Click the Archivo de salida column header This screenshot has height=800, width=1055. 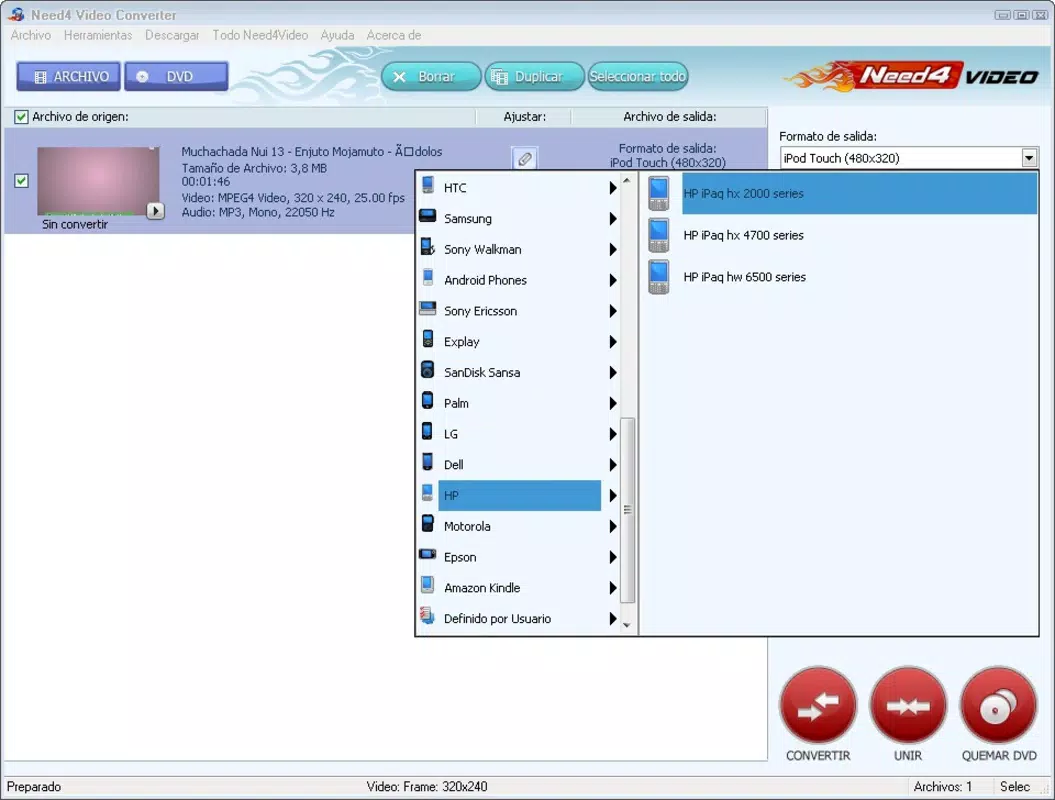click(x=669, y=116)
